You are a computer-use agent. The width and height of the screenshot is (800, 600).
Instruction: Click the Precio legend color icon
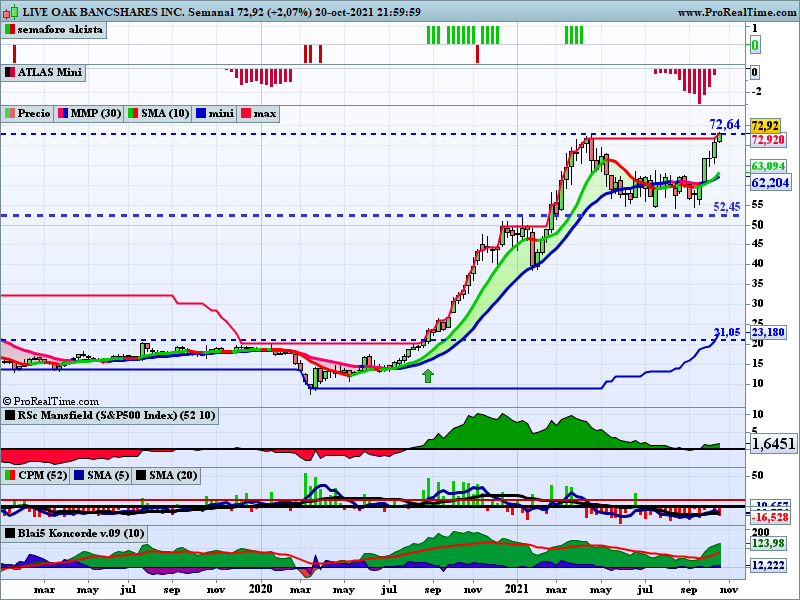(x=10, y=113)
